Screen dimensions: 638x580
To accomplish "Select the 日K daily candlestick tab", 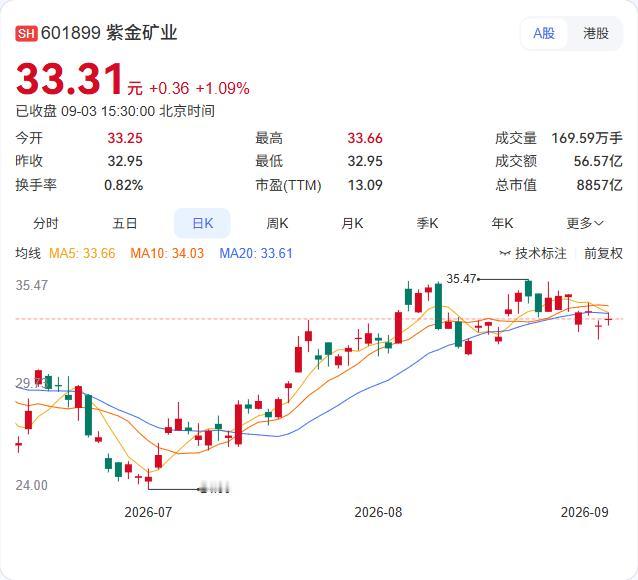I will pos(202,223).
